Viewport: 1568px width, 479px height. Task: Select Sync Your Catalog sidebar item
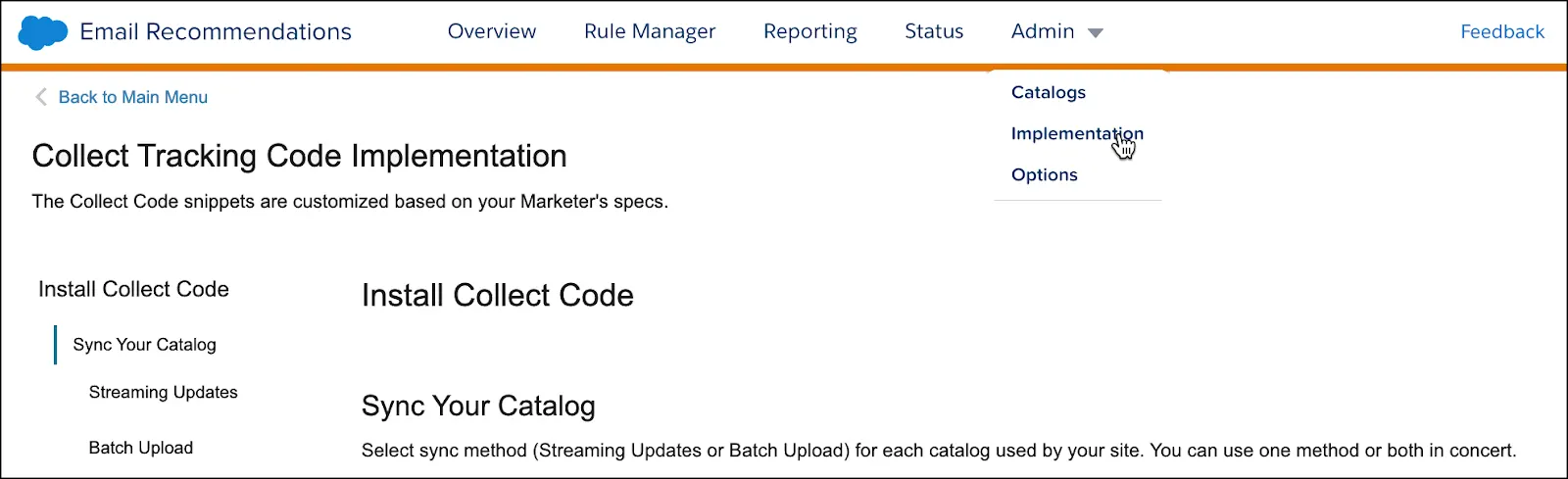point(144,345)
